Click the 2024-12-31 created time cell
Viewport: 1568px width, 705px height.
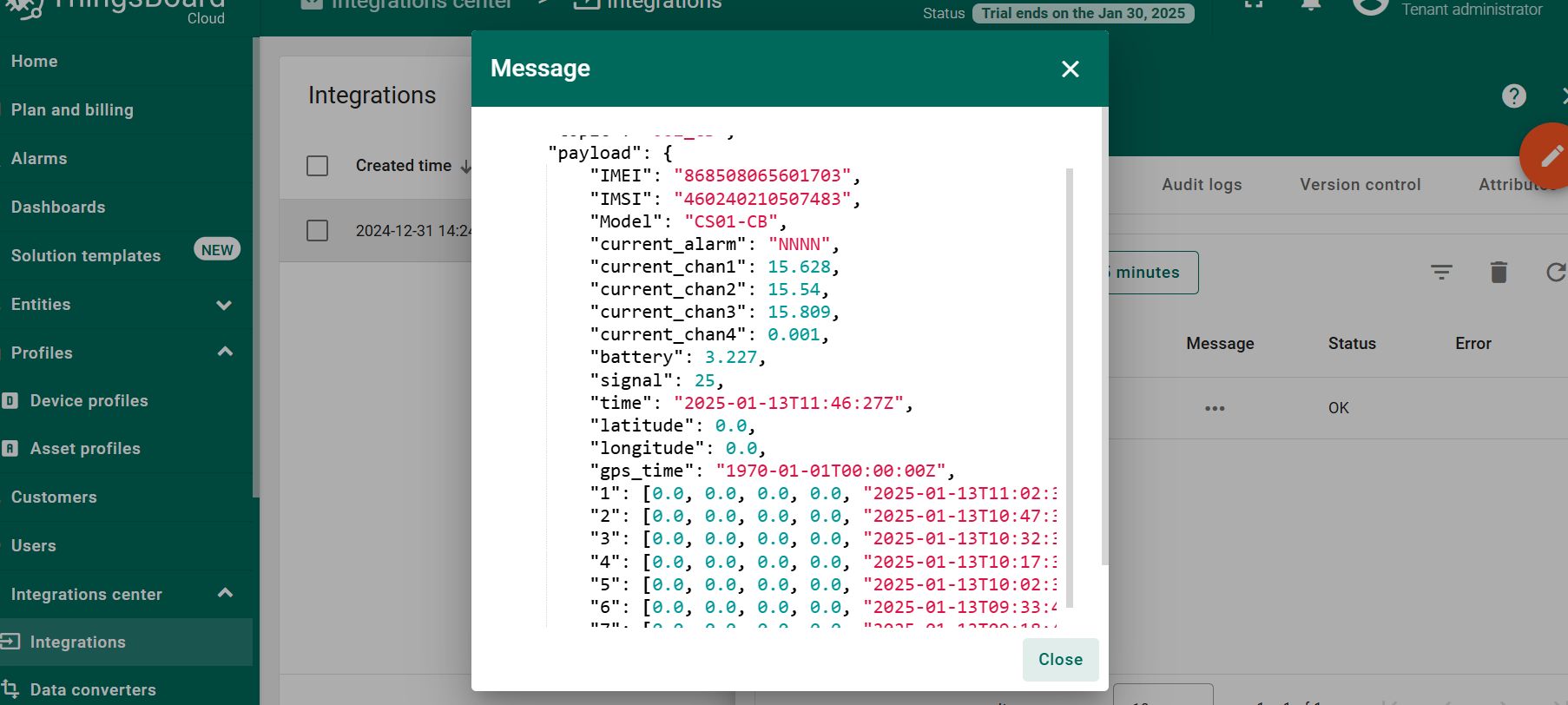pos(413,231)
